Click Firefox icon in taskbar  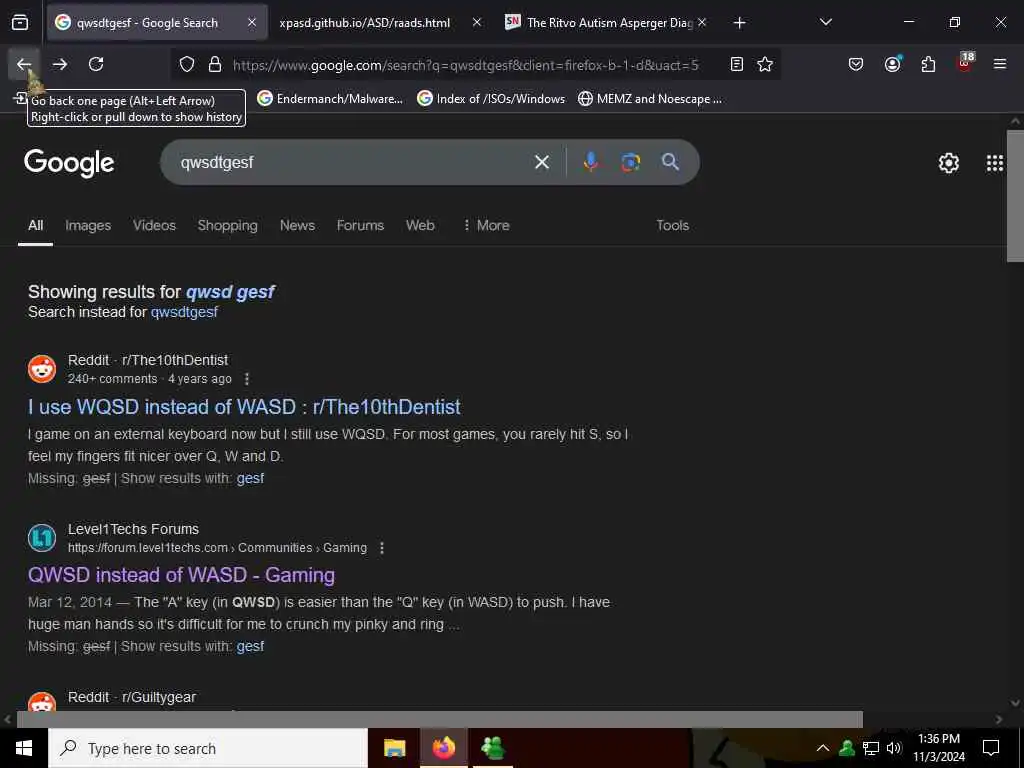tap(443, 748)
